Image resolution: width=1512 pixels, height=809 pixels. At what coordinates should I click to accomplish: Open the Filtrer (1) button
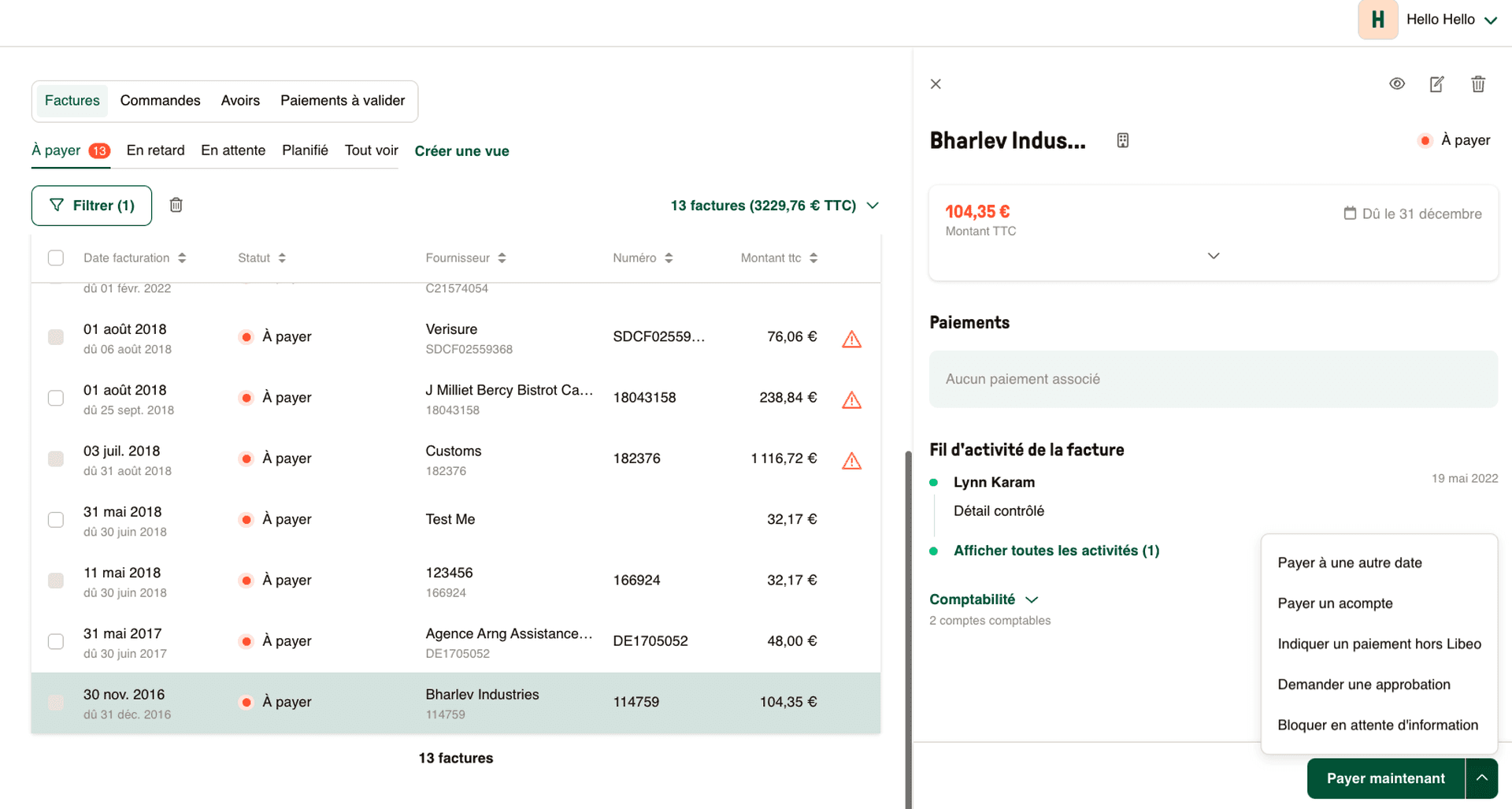[91, 206]
